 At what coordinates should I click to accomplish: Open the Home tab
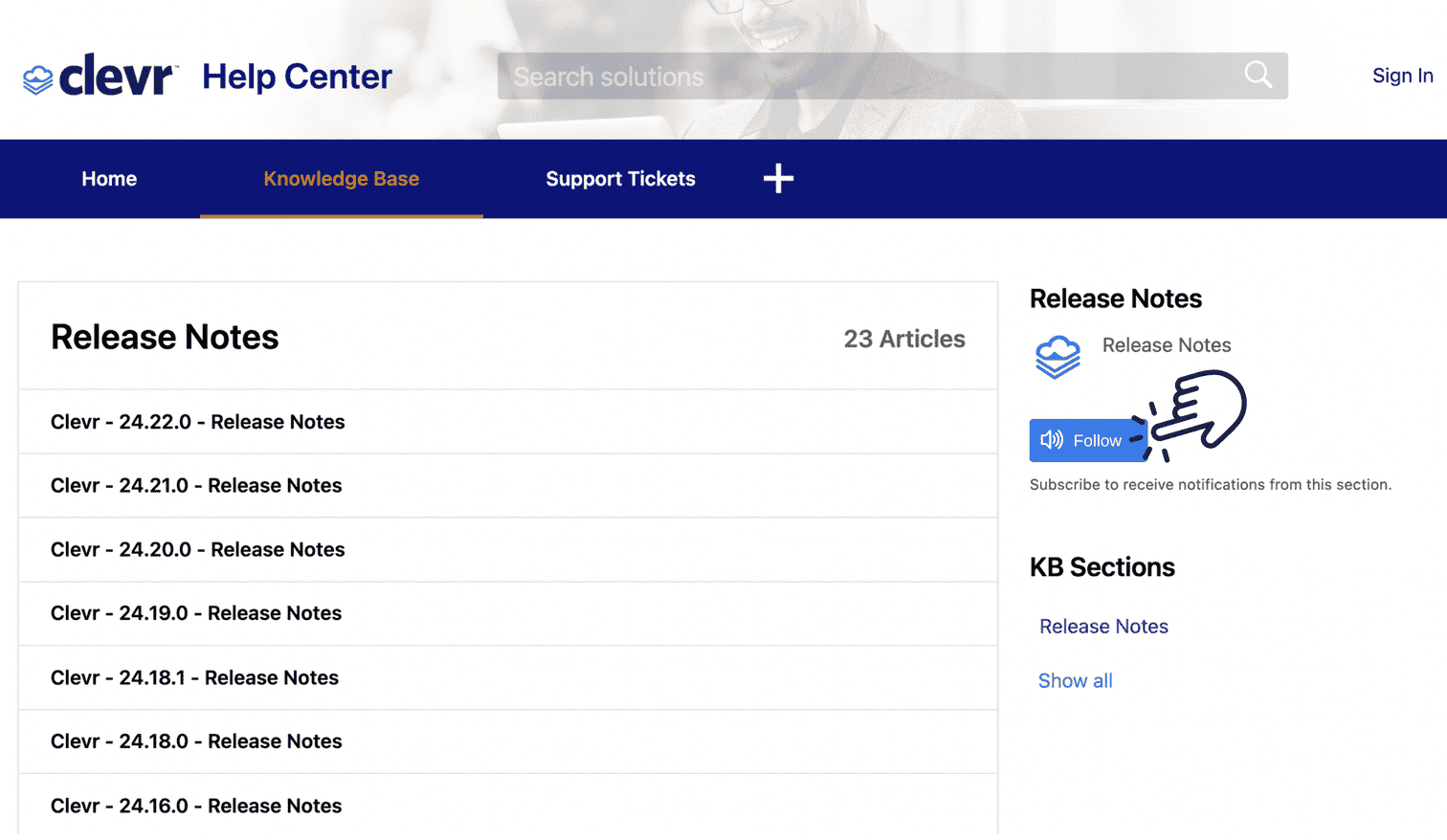[109, 179]
